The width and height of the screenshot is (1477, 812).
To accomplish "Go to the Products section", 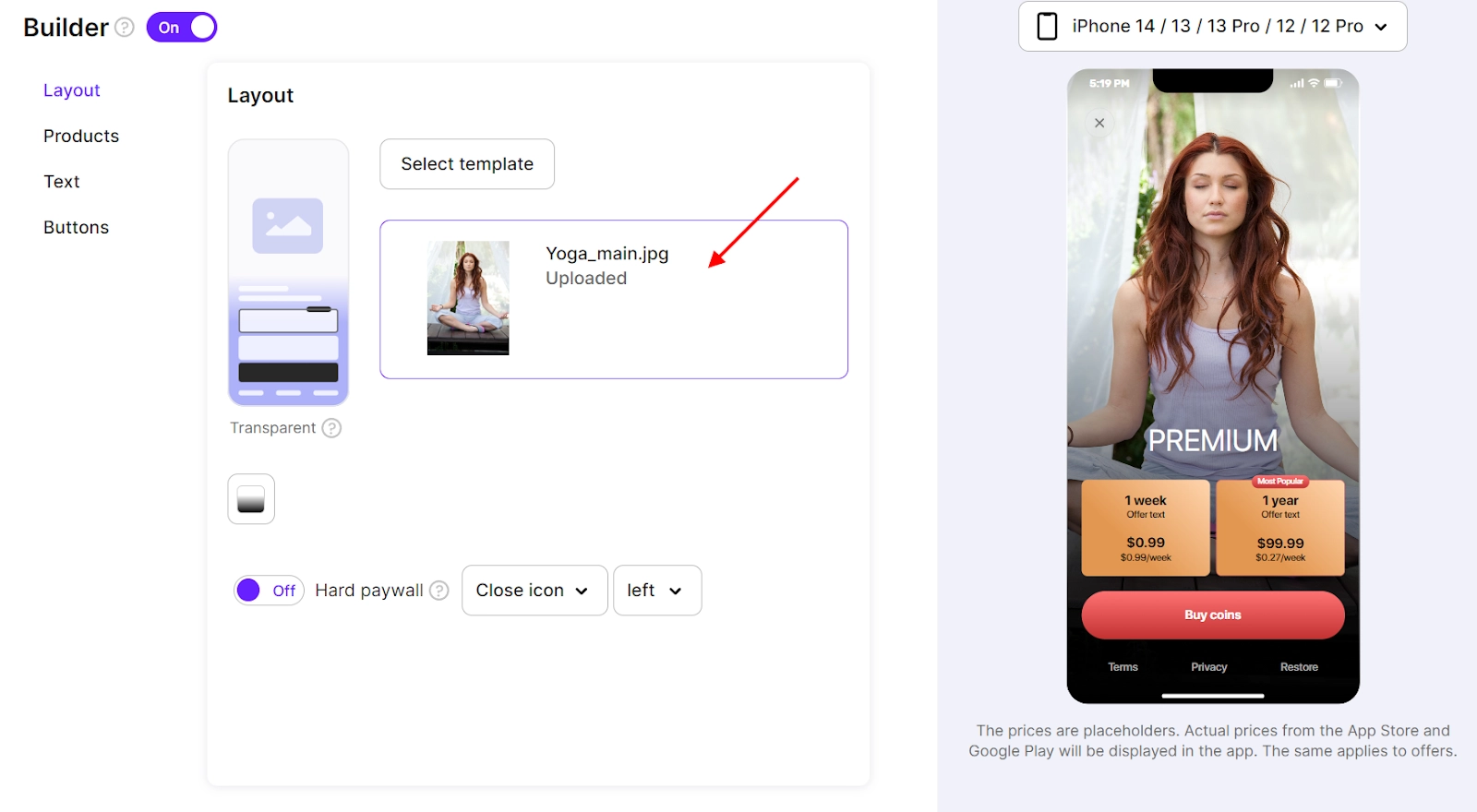I will [81, 136].
